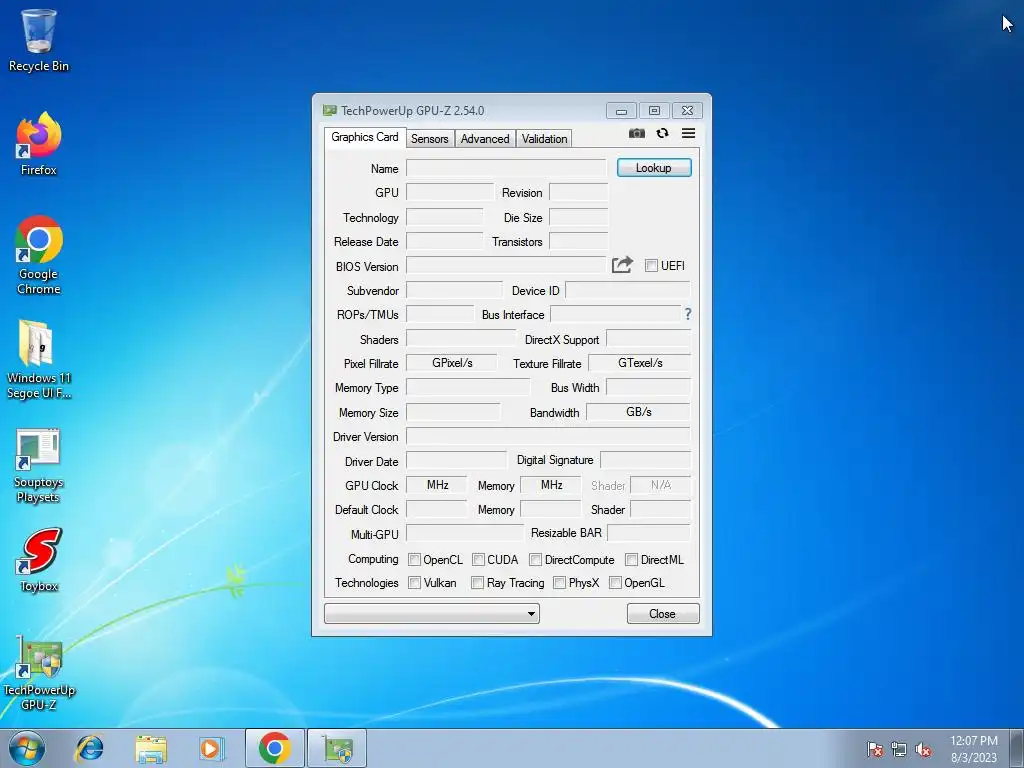
Task: Select the TechPowerUp GPU-Z desktop shortcut
Action: [x=39, y=673]
